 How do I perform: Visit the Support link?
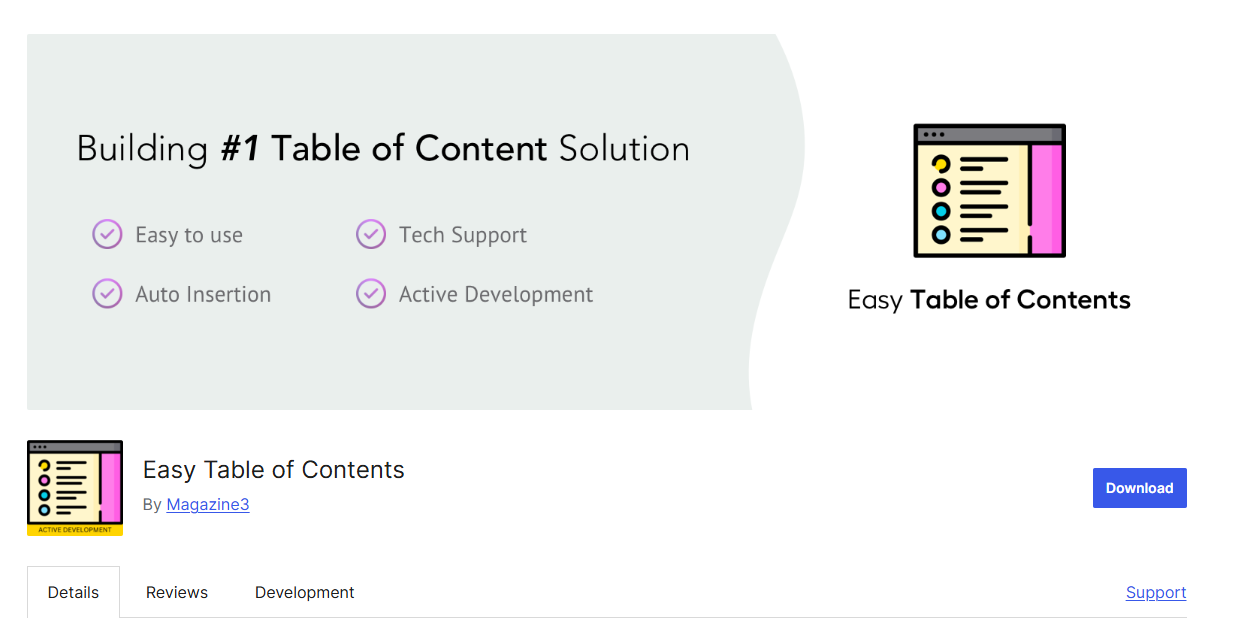(x=1156, y=592)
